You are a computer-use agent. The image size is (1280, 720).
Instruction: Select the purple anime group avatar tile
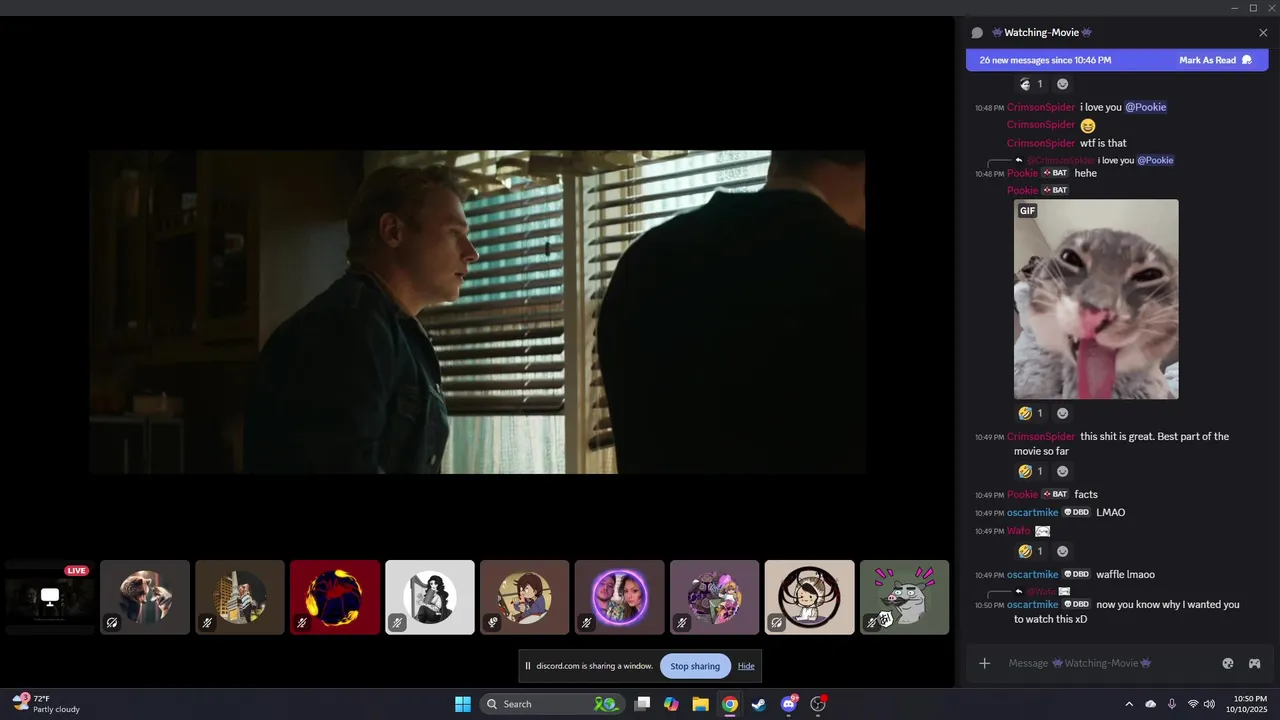[715, 597]
